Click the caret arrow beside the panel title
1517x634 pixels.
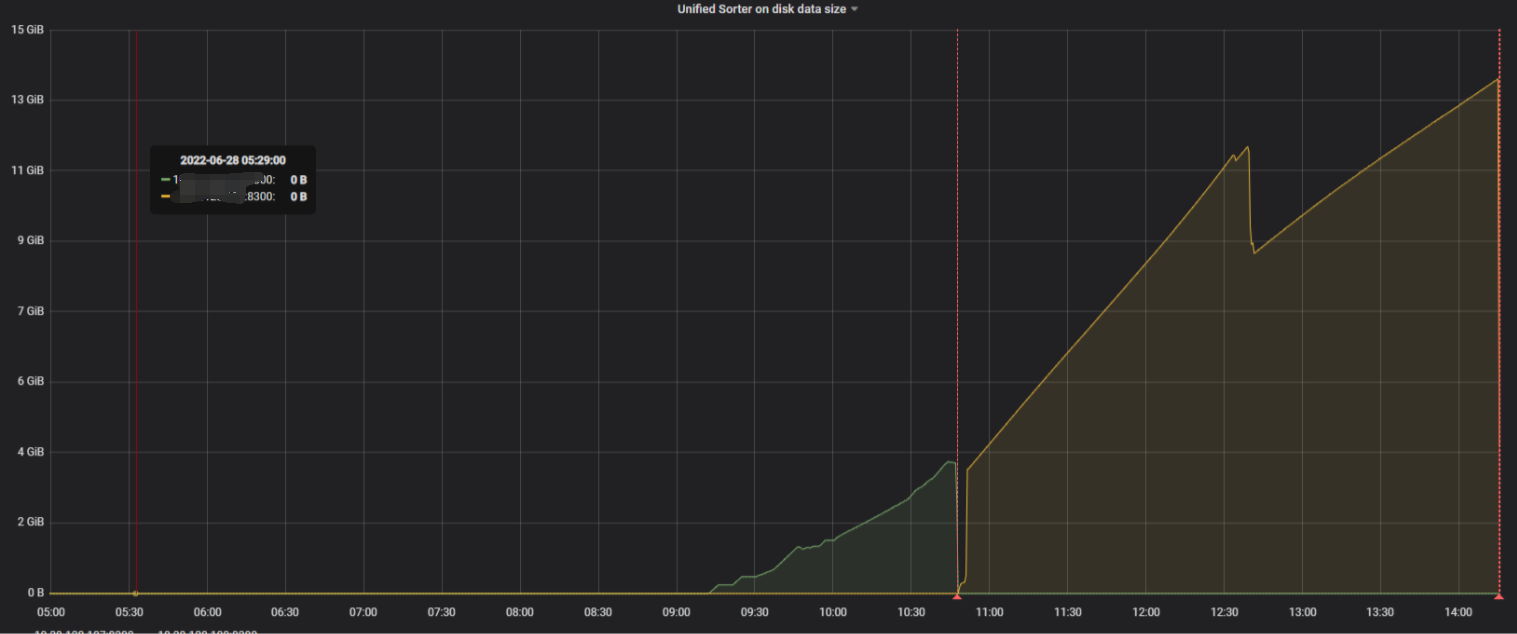coord(855,10)
